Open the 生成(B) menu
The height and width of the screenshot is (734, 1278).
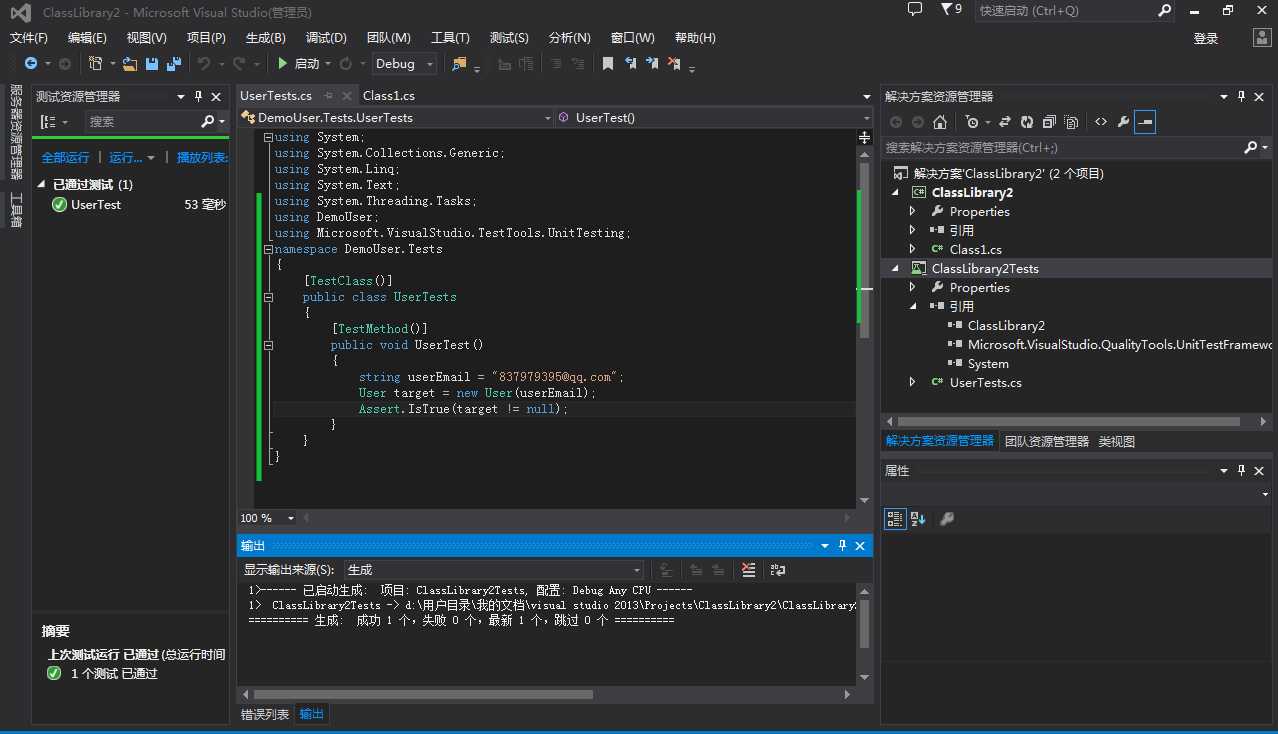[x=265, y=38]
